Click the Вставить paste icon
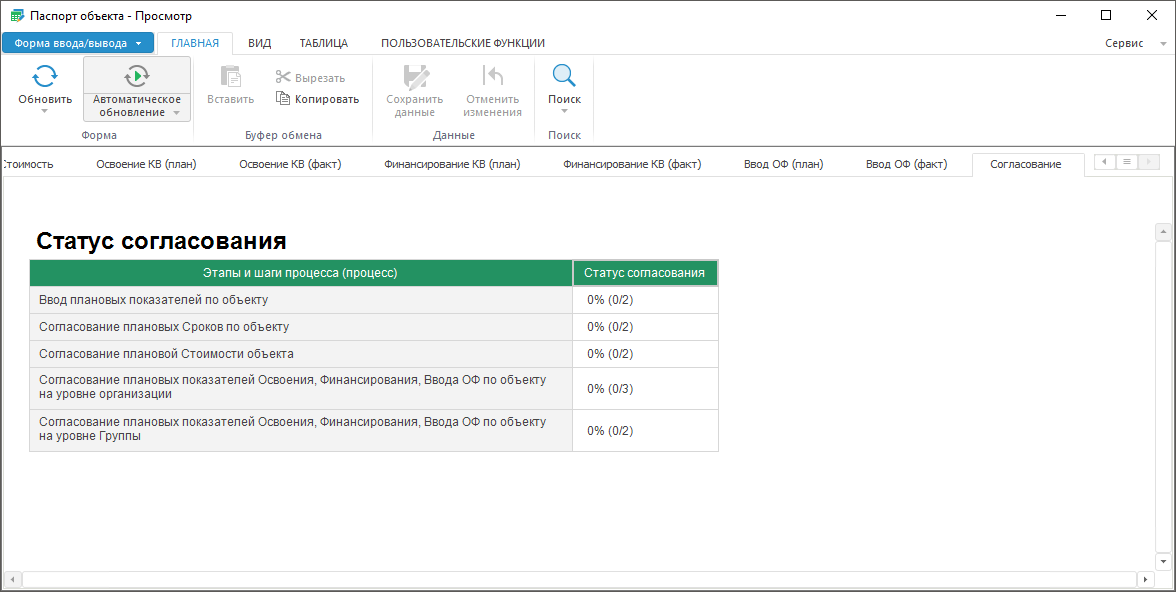Screen dimensions: 1176x592 pos(230,76)
